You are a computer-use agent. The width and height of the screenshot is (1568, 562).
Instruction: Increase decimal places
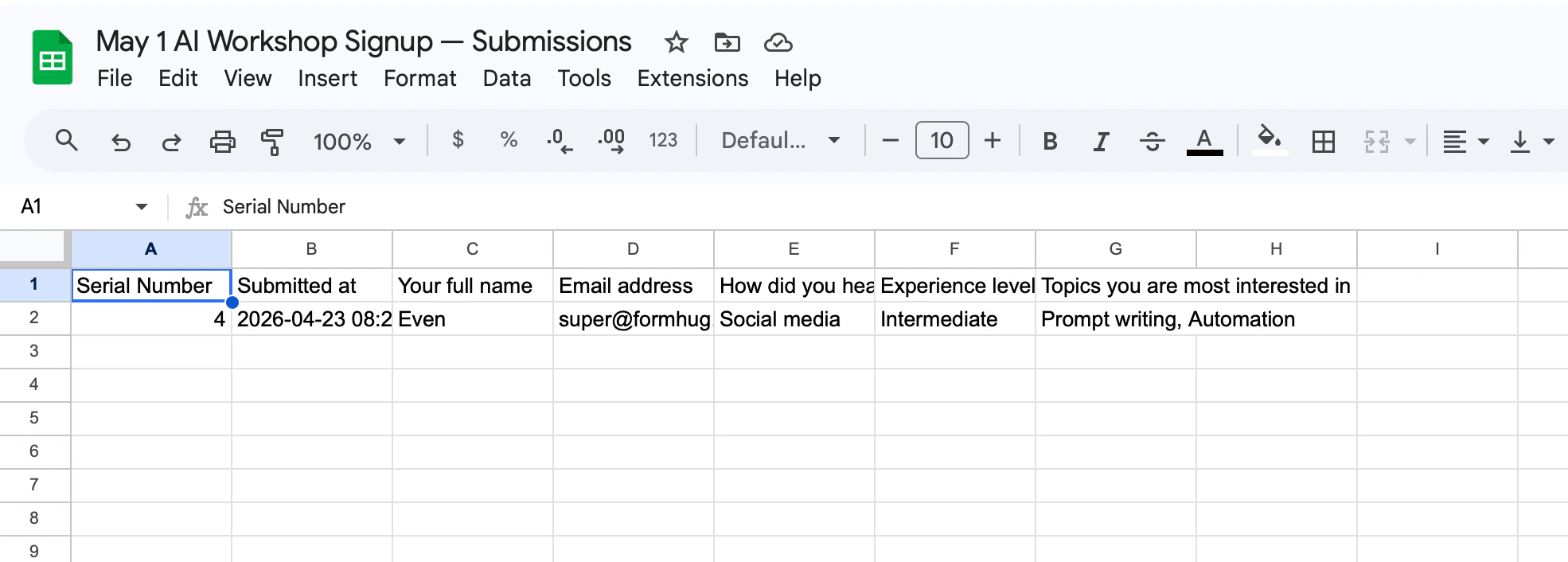(x=610, y=141)
